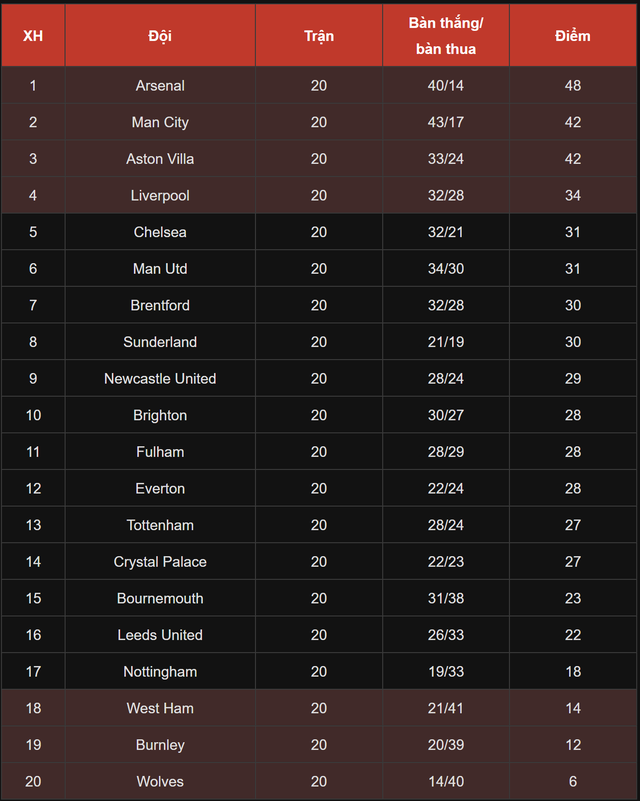Click the Trận column header
The height and width of the screenshot is (801, 640).
point(319,36)
